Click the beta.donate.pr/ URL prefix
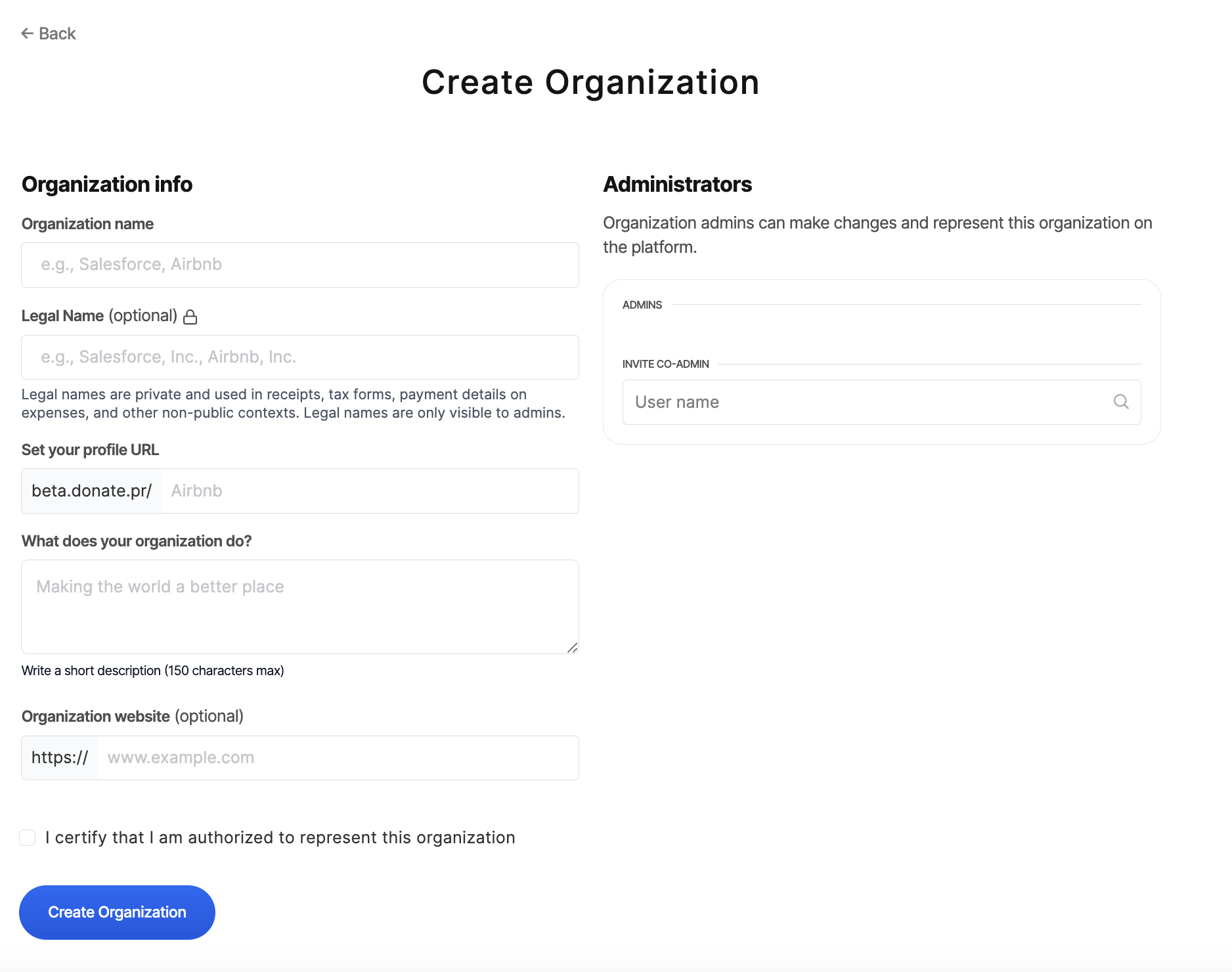The image size is (1232, 972). coord(92,491)
